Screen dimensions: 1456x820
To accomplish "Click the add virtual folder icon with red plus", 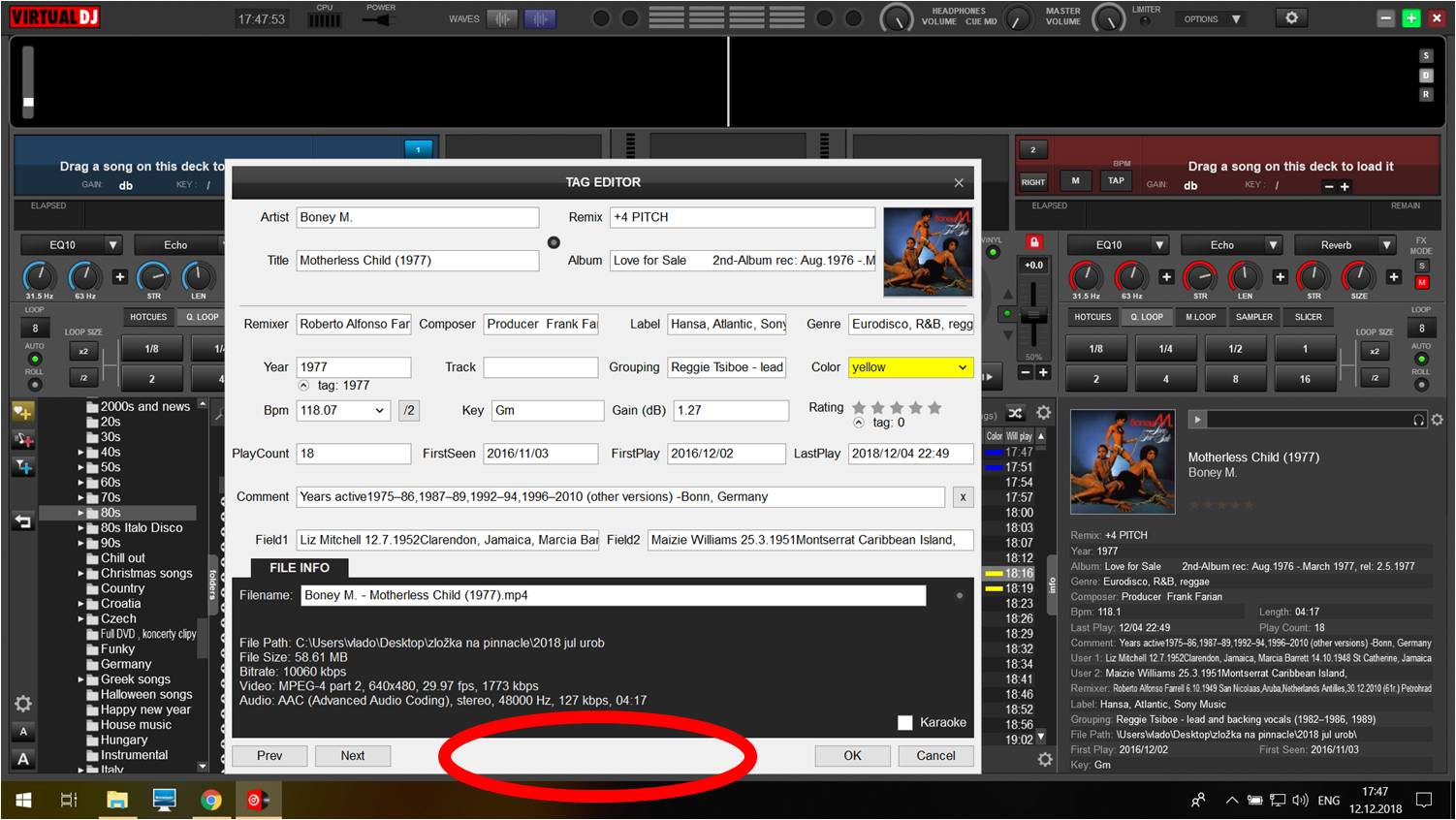I will click(23, 440).
